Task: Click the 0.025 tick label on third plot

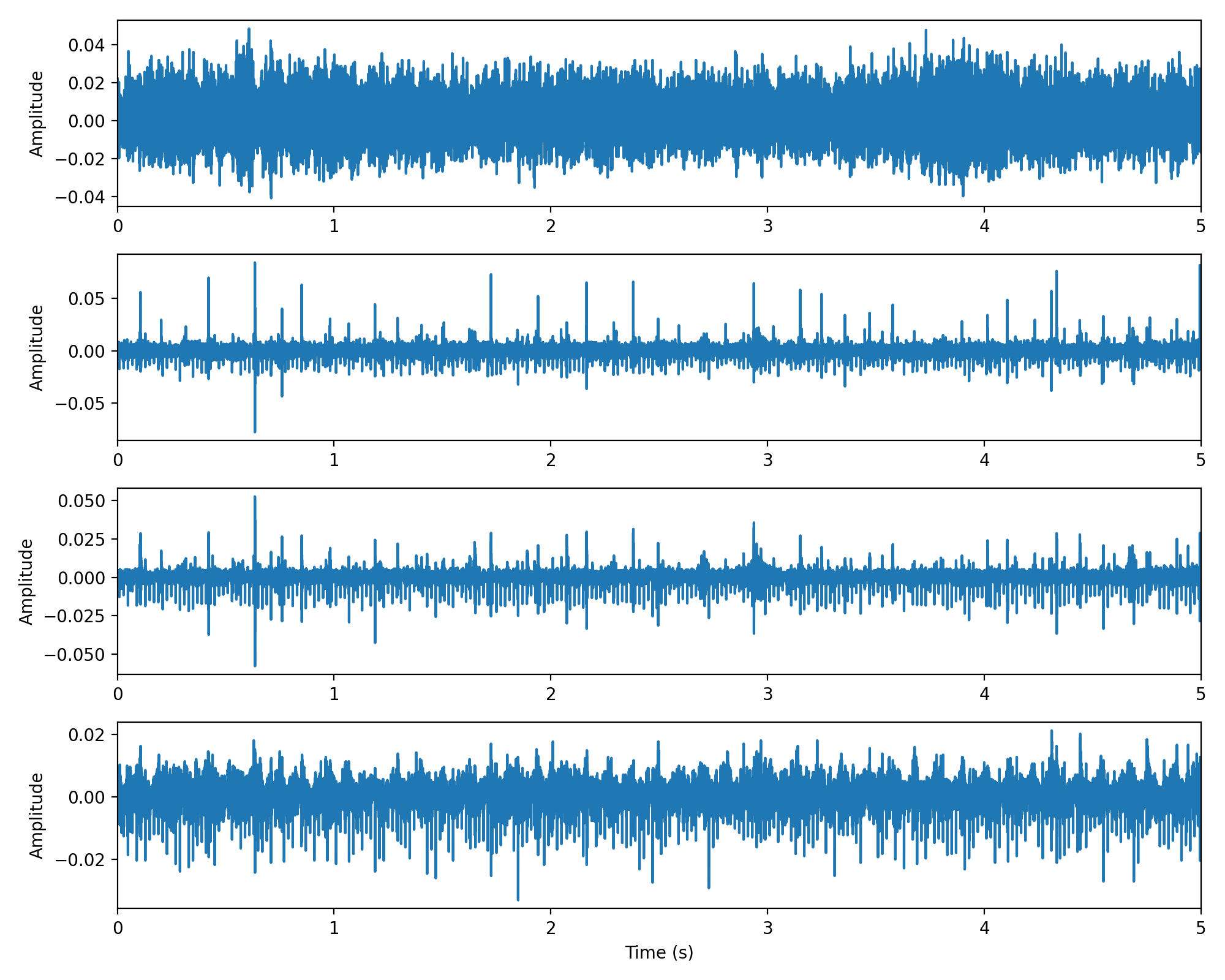Action: coord(81,539)
